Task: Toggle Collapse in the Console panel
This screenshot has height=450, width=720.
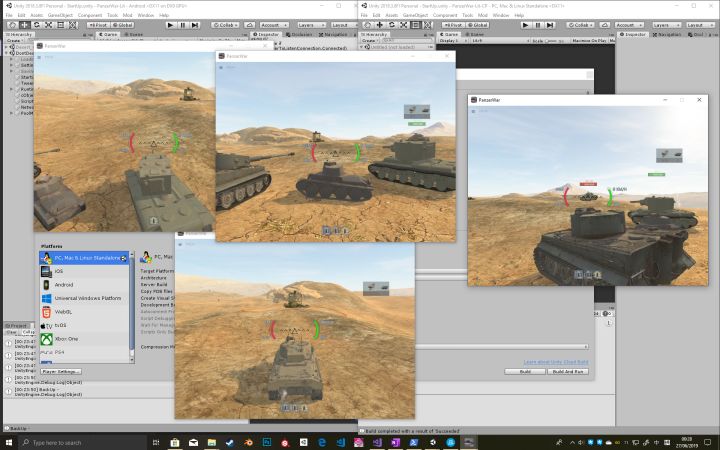Action: [28, 332]
